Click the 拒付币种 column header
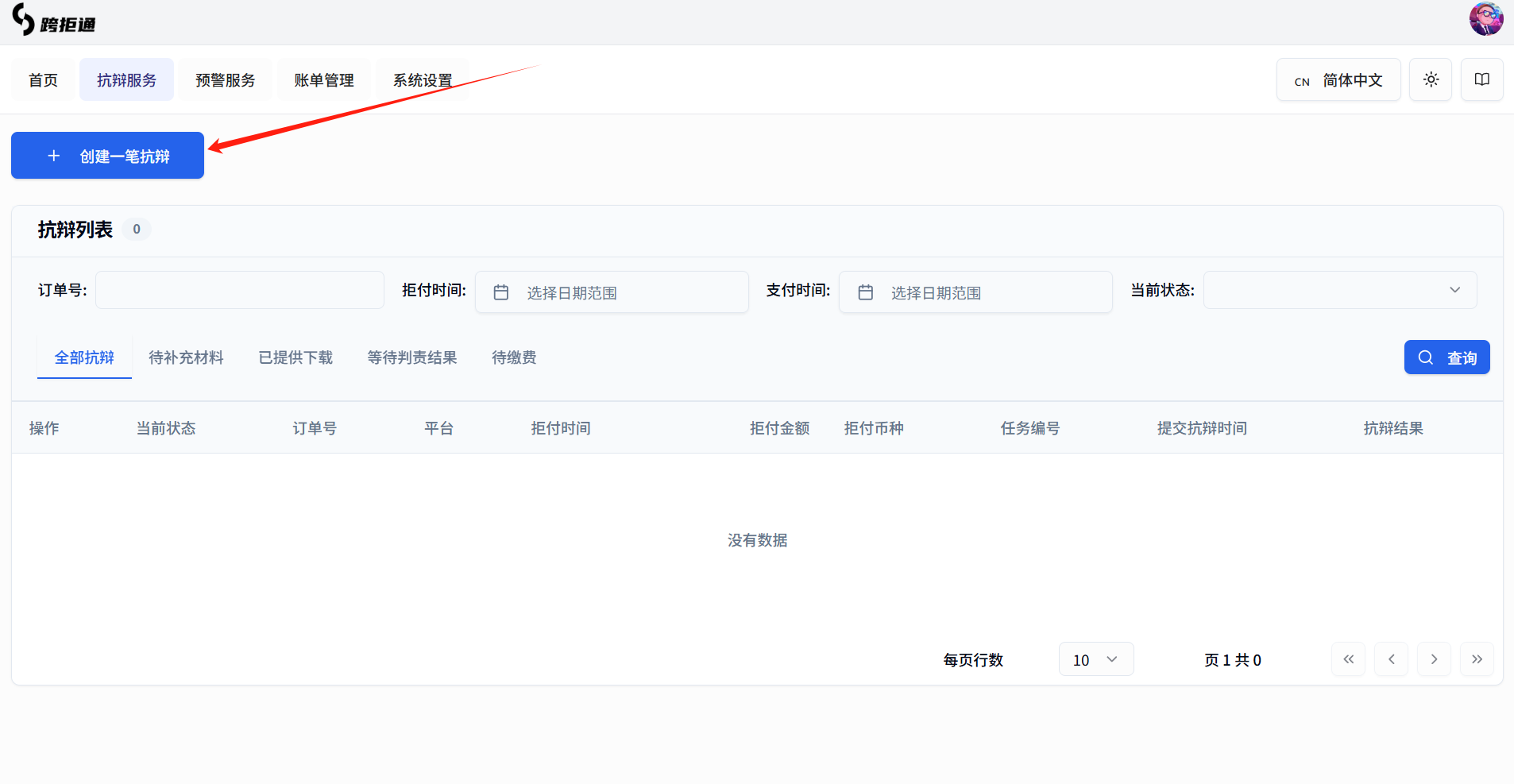1514x784 pixels. click(x=874, y=428)
